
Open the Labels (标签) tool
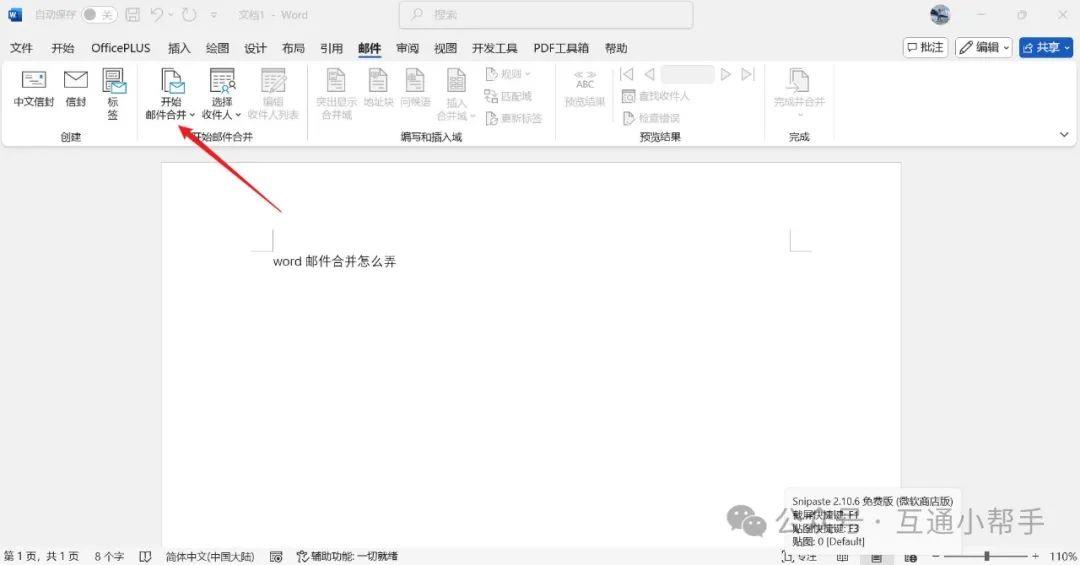click(x=113, y=94)
